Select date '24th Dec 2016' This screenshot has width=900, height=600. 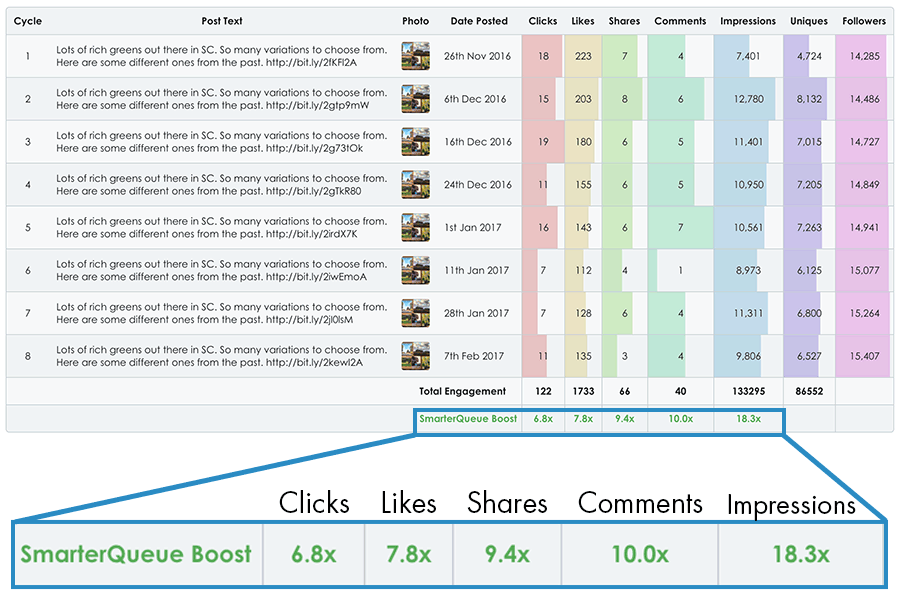coord(478,185)
